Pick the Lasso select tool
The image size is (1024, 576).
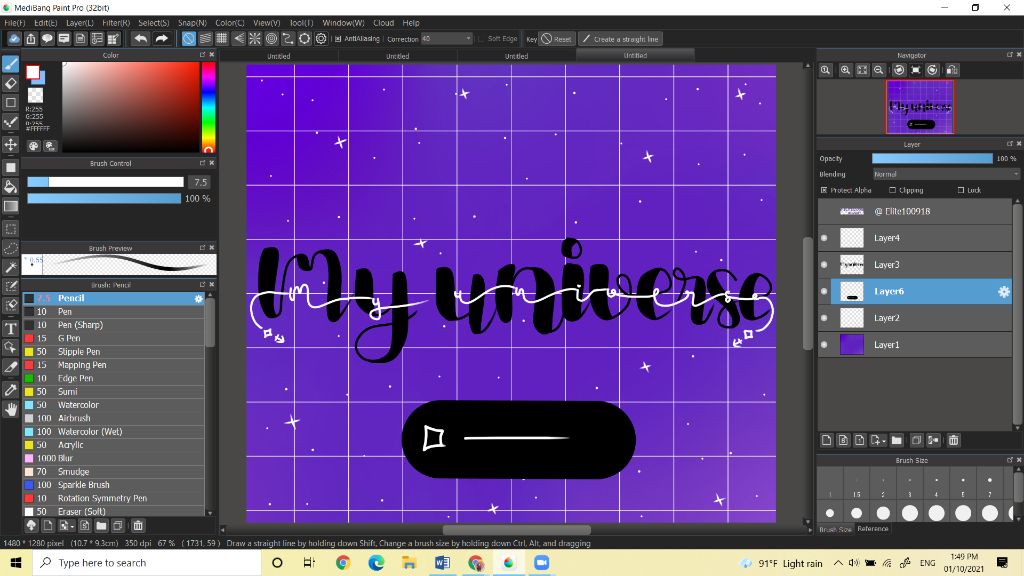[10, 248]
